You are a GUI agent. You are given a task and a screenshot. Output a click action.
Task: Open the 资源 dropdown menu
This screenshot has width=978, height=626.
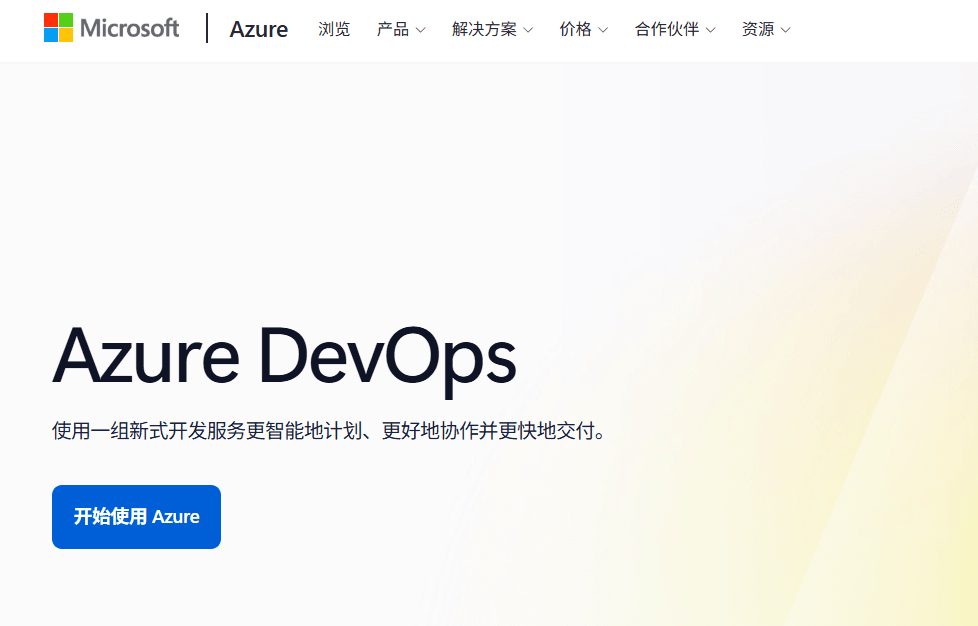click(x=766, y=29)
